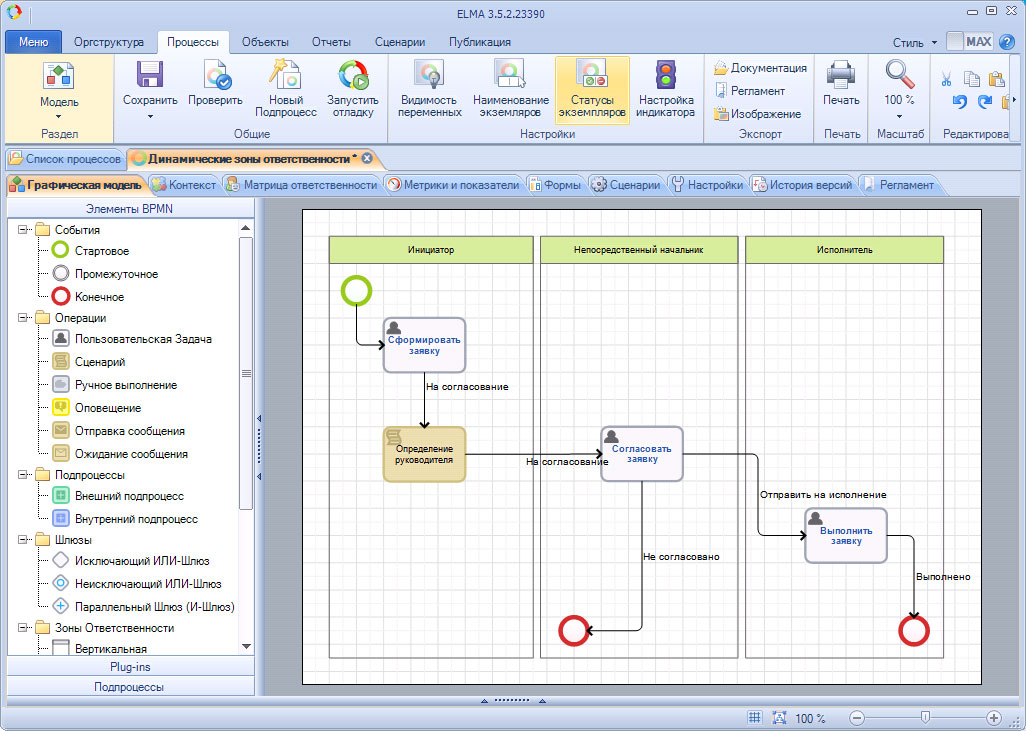1026x731 pixels.
Task: Open the Контекст tab
Action: pos(185,185)
